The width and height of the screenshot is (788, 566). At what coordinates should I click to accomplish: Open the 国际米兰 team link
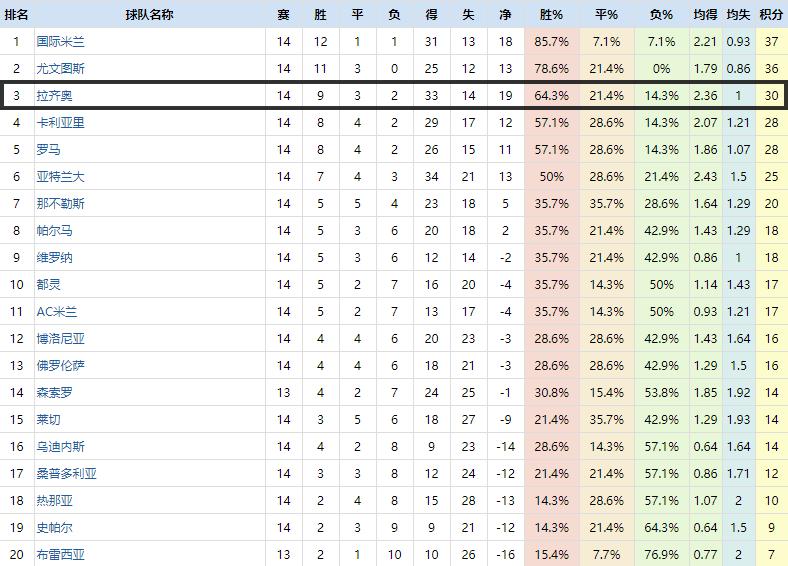pos(60,42)
